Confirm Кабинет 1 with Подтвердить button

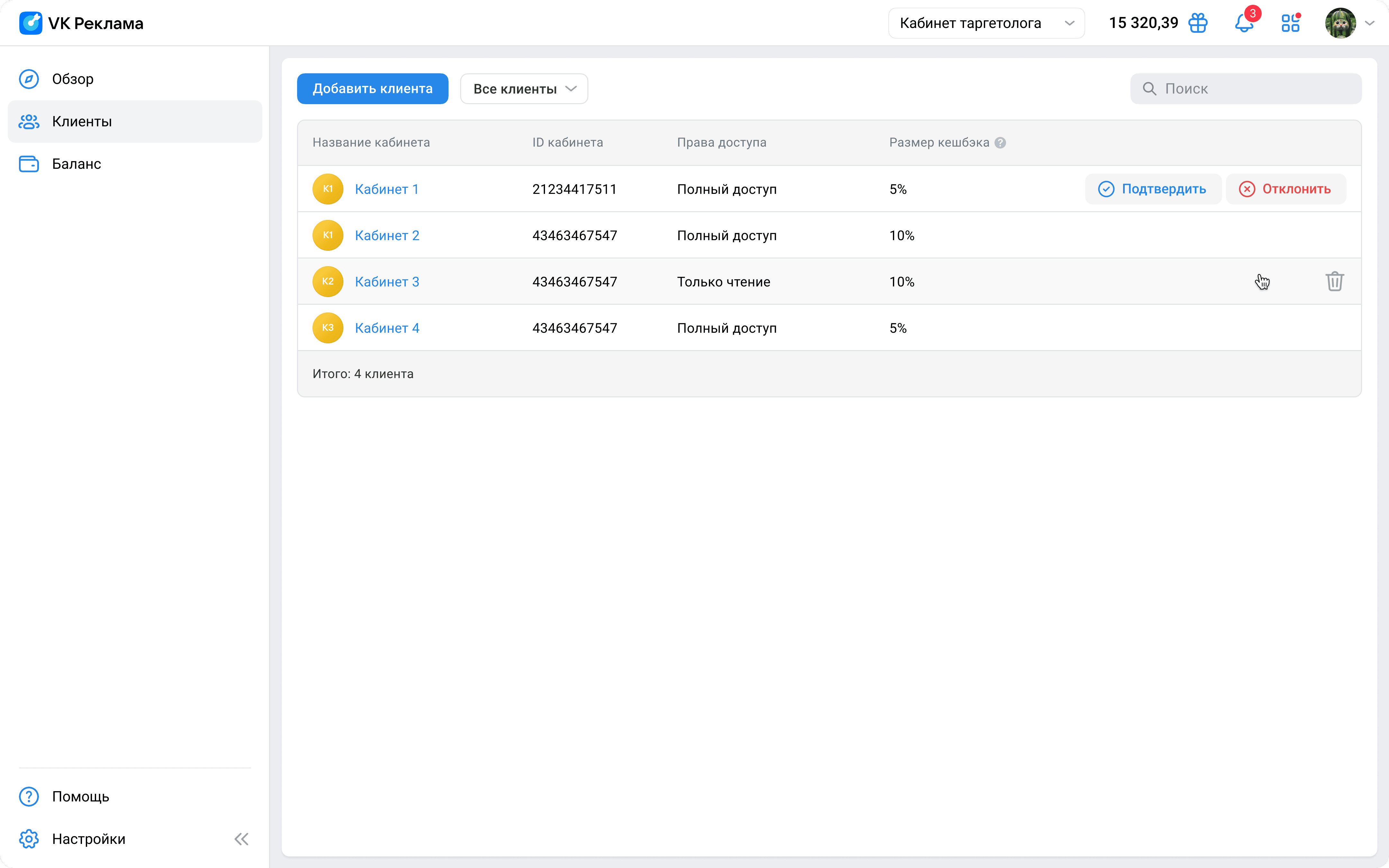[x=1153, y=189]
